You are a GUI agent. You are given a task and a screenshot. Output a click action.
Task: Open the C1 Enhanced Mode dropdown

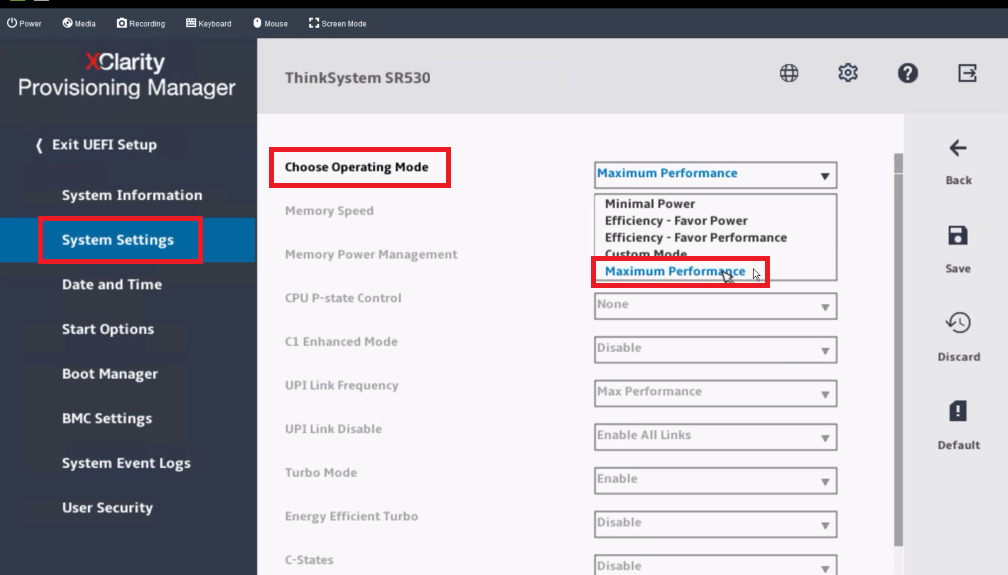click(716, 350)
